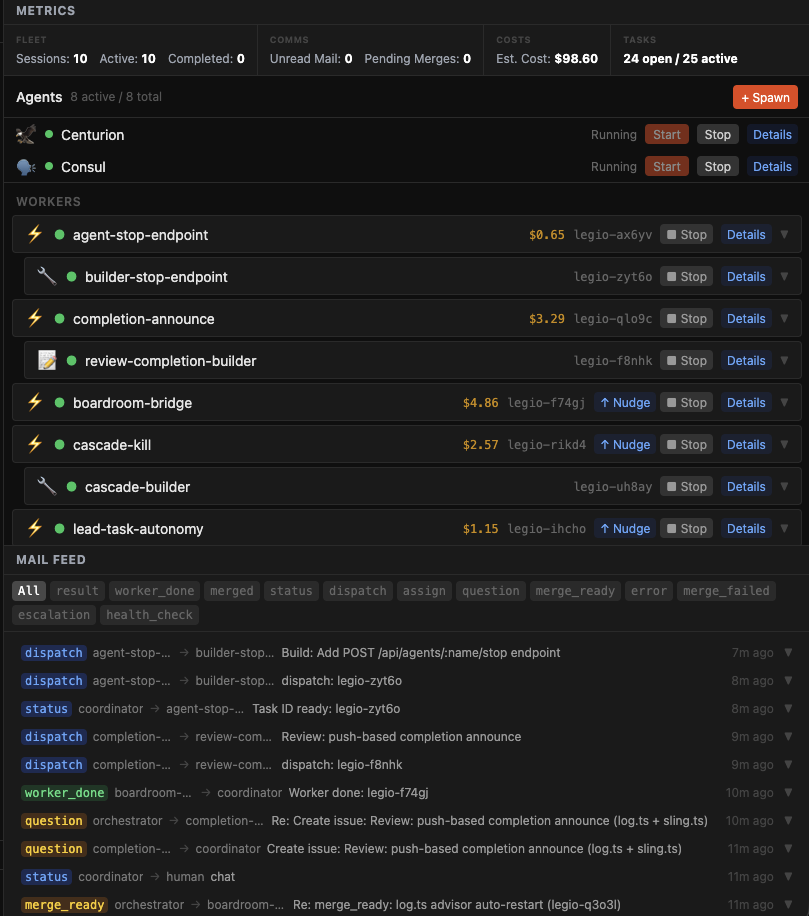Select the All mail feed filter tab
This screenshot has width=809, height=916.
click(x=28, y=590)
